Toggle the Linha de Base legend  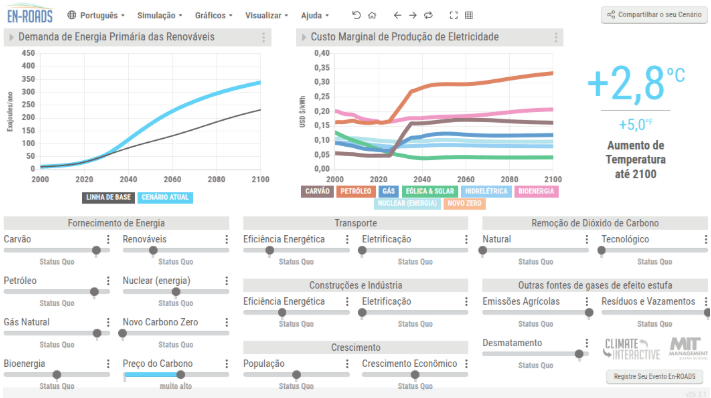tap(108, 197)
